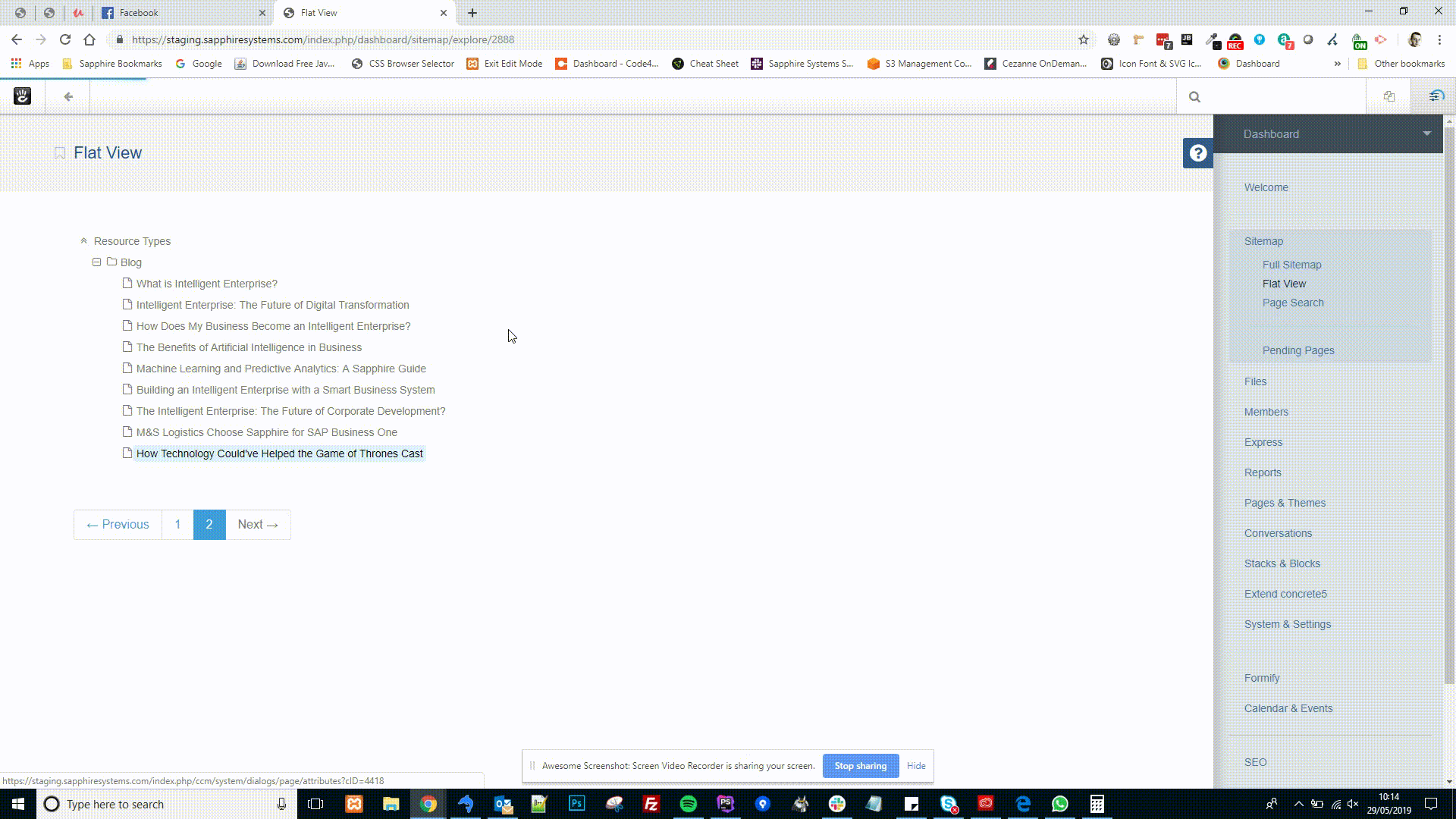Screen dimensions: 1456x819
Task: Bookmark the Flat View page icon
Action: tap(60, 153)
